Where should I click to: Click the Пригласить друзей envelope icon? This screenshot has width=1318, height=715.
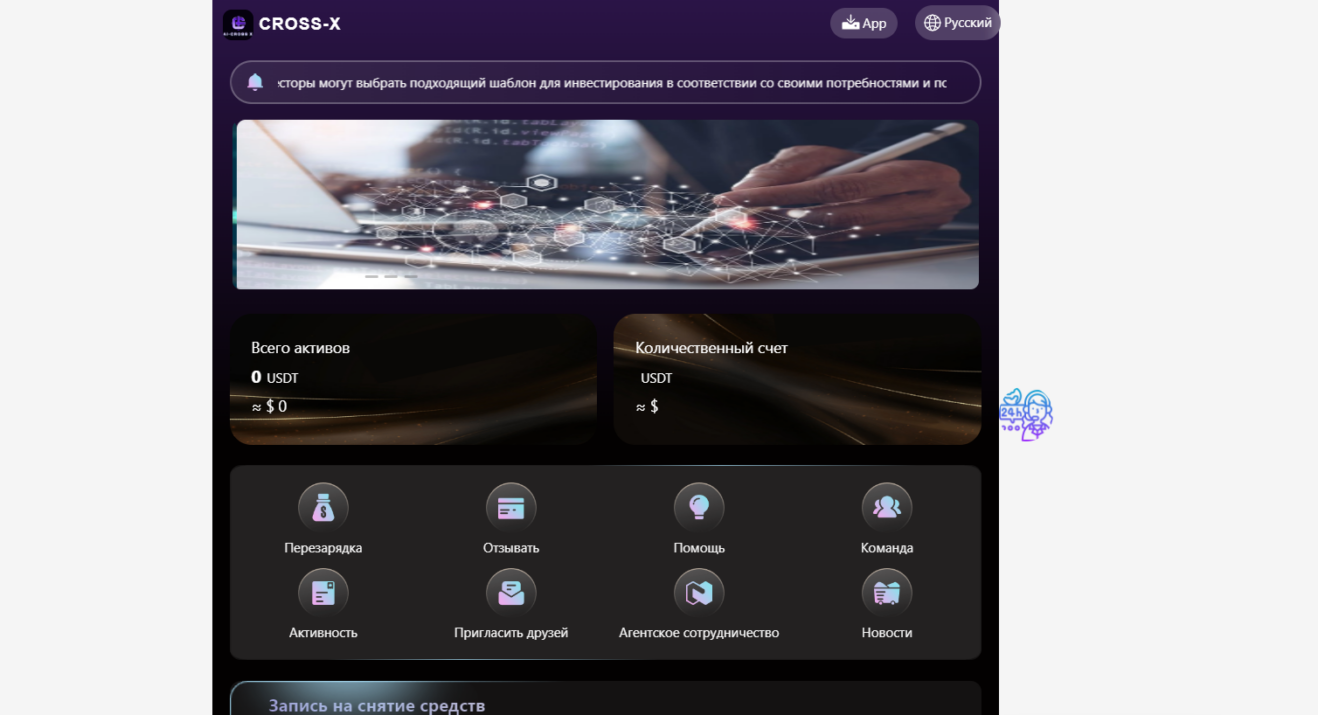511,593
